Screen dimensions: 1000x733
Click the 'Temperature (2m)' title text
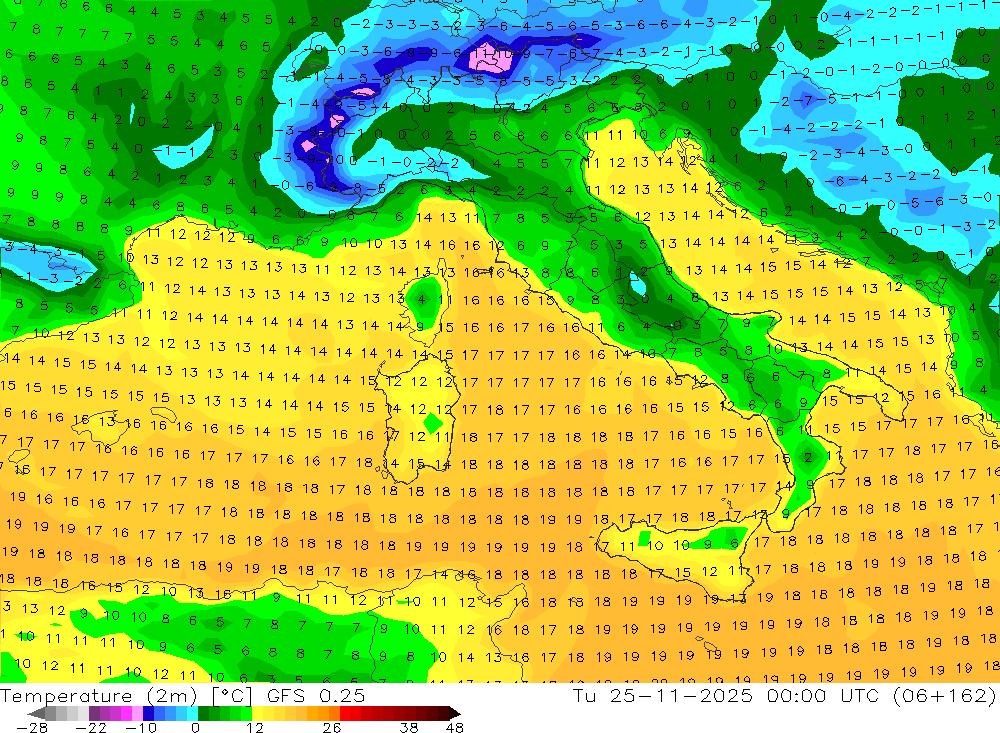pyautogui.click(x=99, y=695)
